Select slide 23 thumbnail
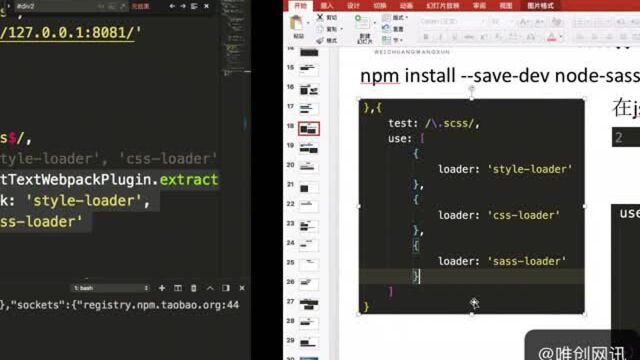640x360 pixels. [x=309, y=226]
